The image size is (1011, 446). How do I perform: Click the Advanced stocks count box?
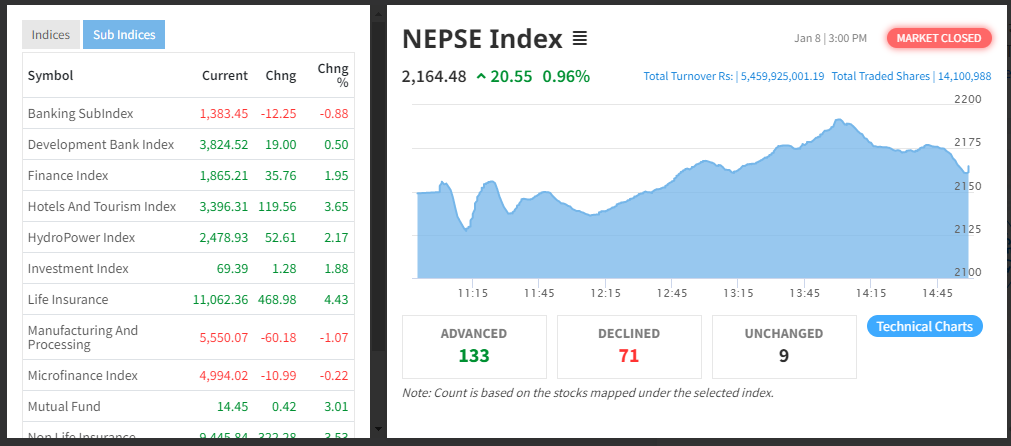pyautogui.click(x=474, y=346)
